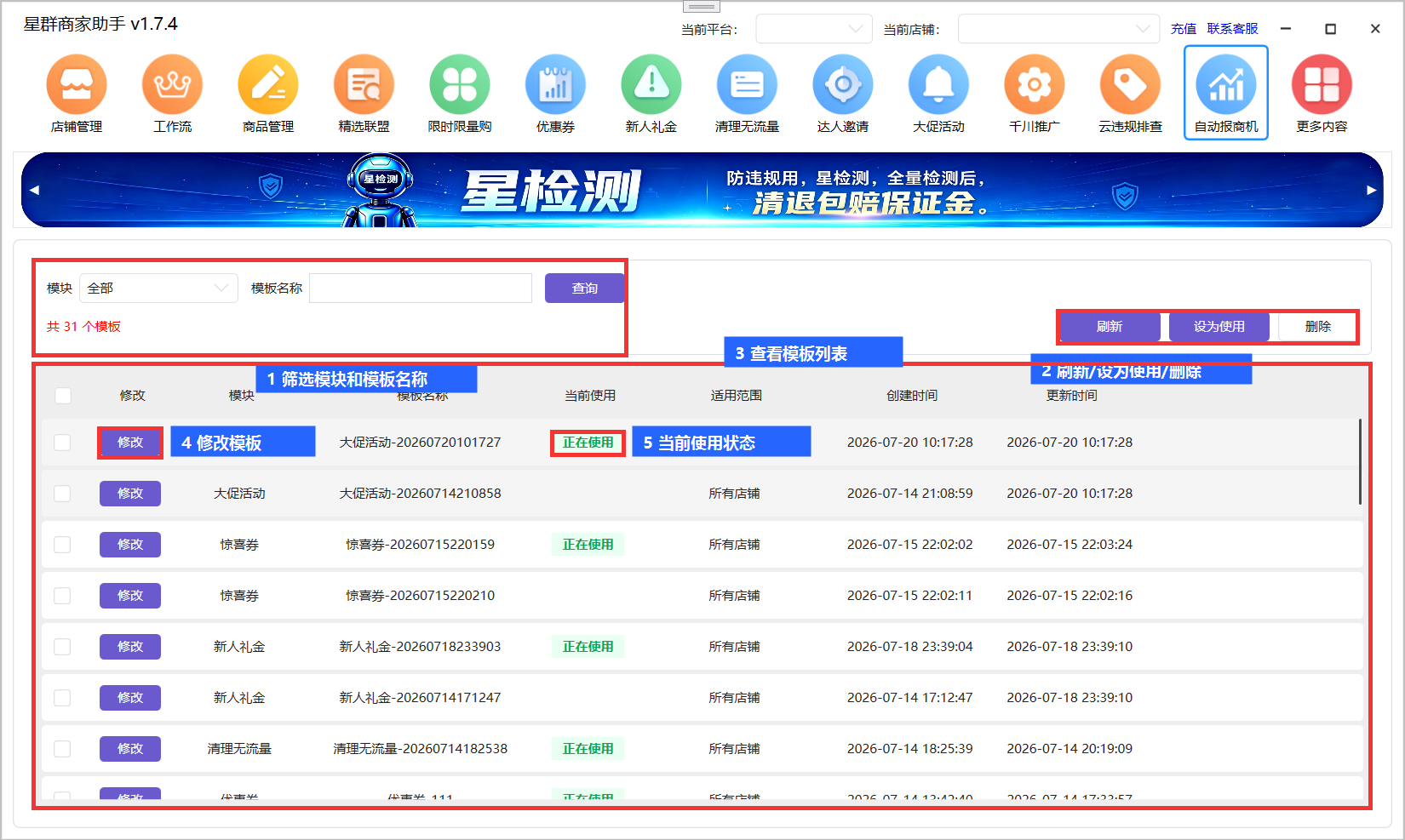Go to previous banner with left arrow
This screenshot has width=1405, height=840.
34,190
